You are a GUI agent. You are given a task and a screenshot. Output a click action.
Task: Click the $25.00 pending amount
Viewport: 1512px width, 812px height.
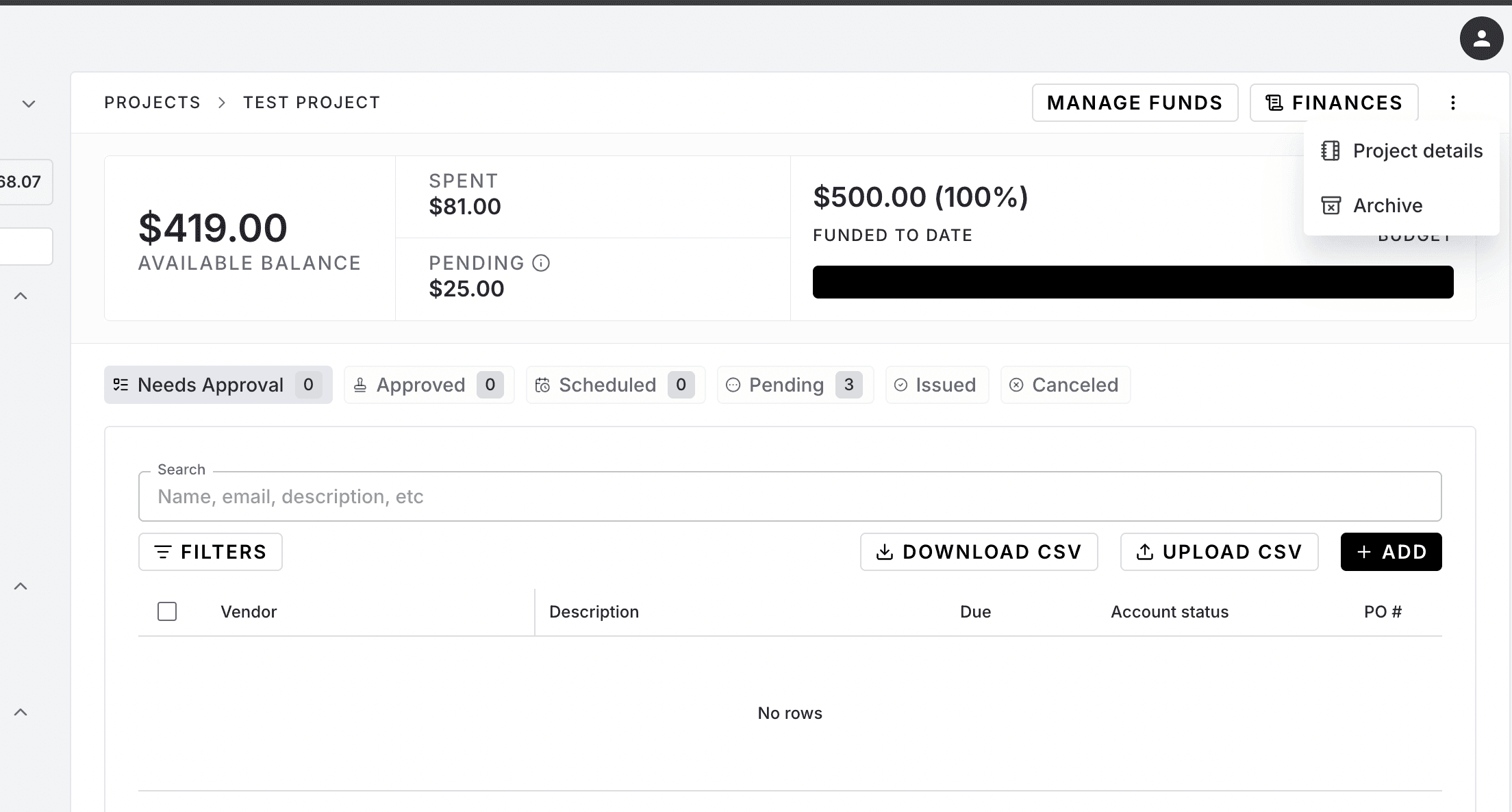coord(466,288)
